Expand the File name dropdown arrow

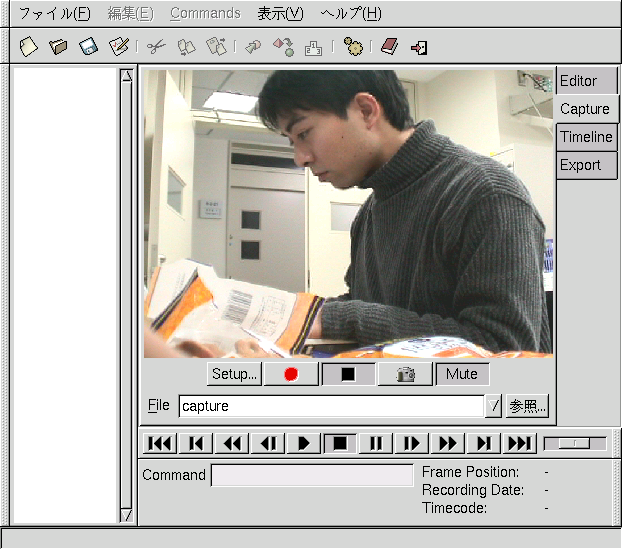[x=493, y=406]
